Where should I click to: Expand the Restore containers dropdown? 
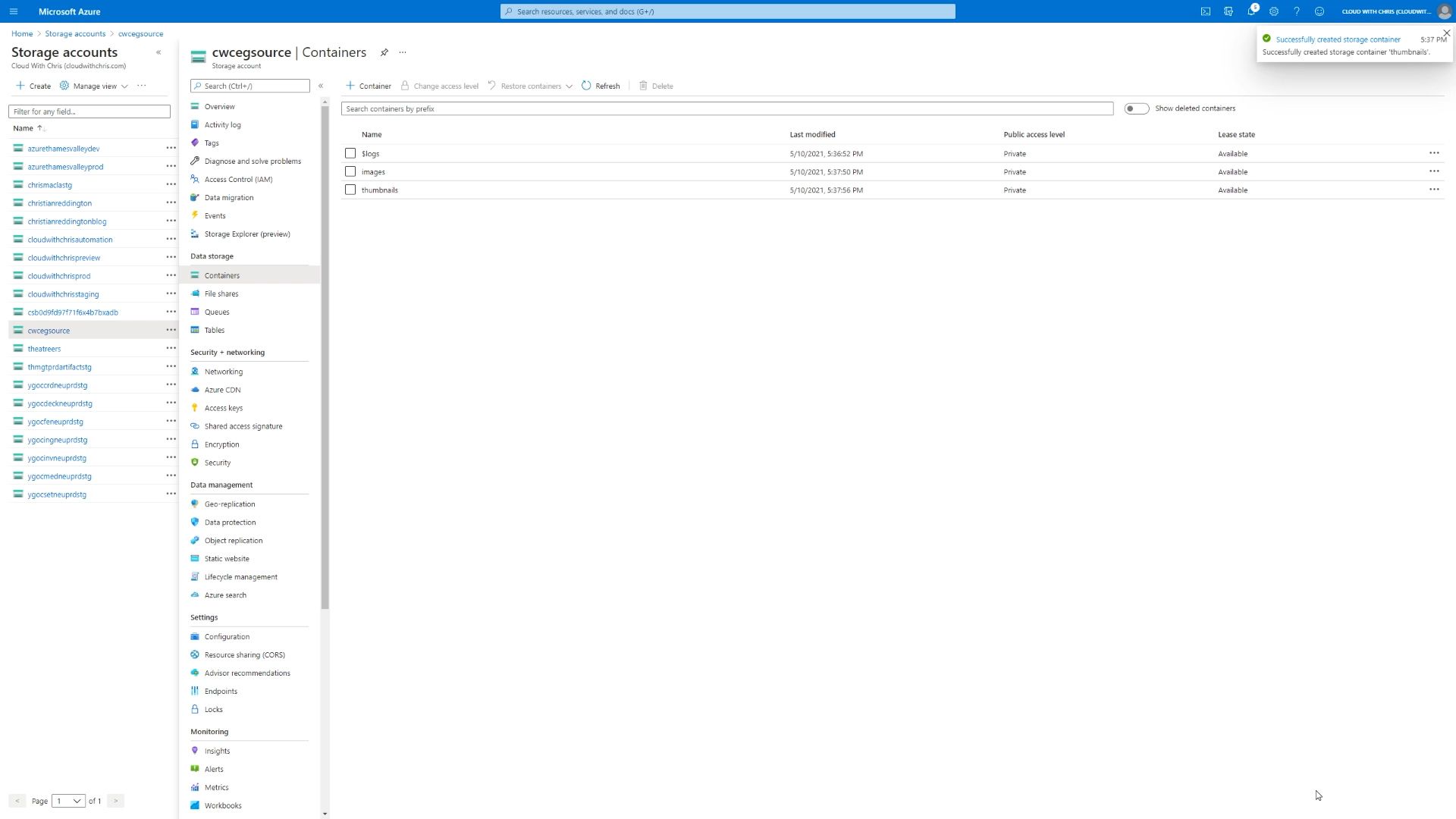point(570,86)
